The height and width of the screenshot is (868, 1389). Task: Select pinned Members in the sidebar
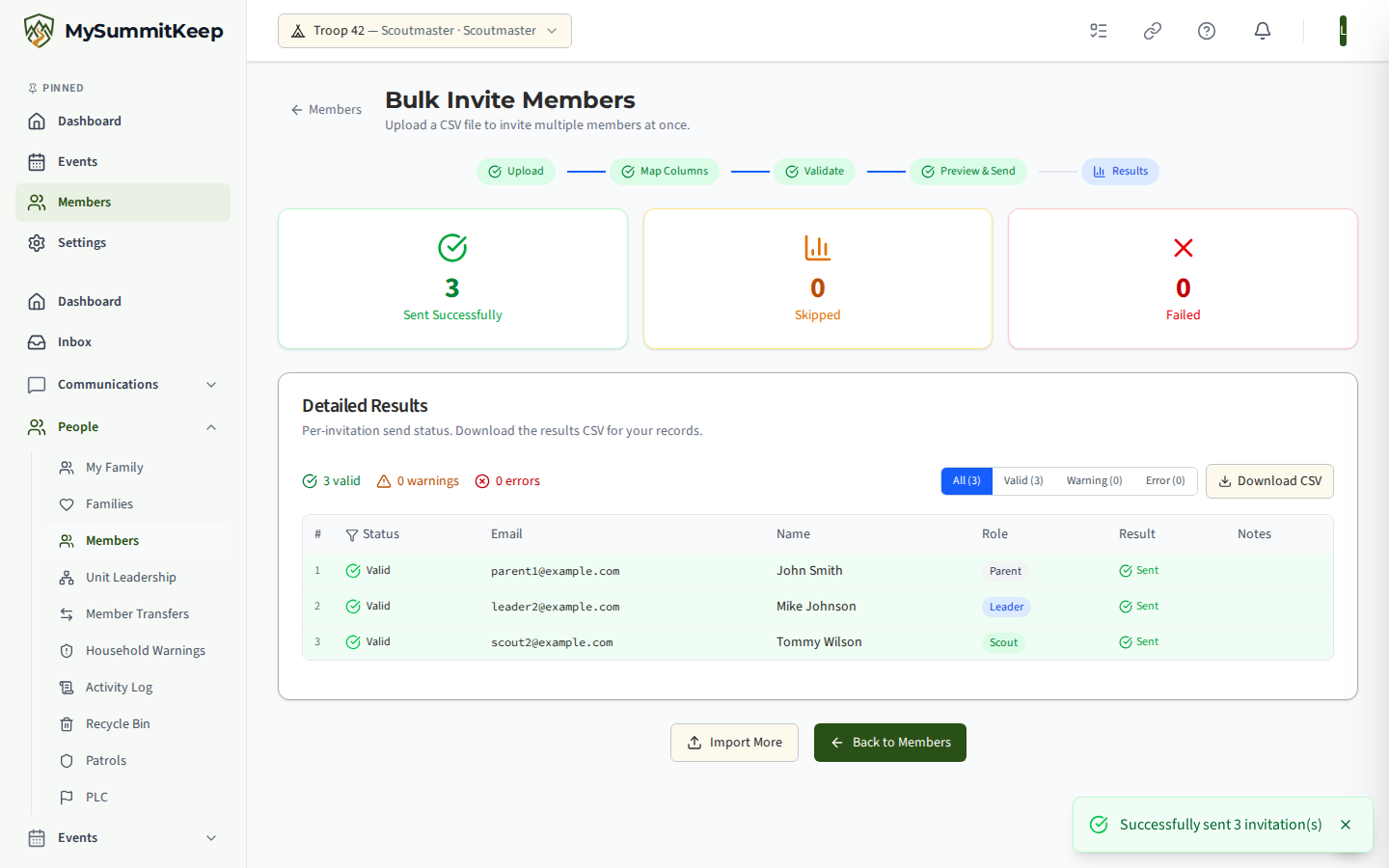pos(123,203)
